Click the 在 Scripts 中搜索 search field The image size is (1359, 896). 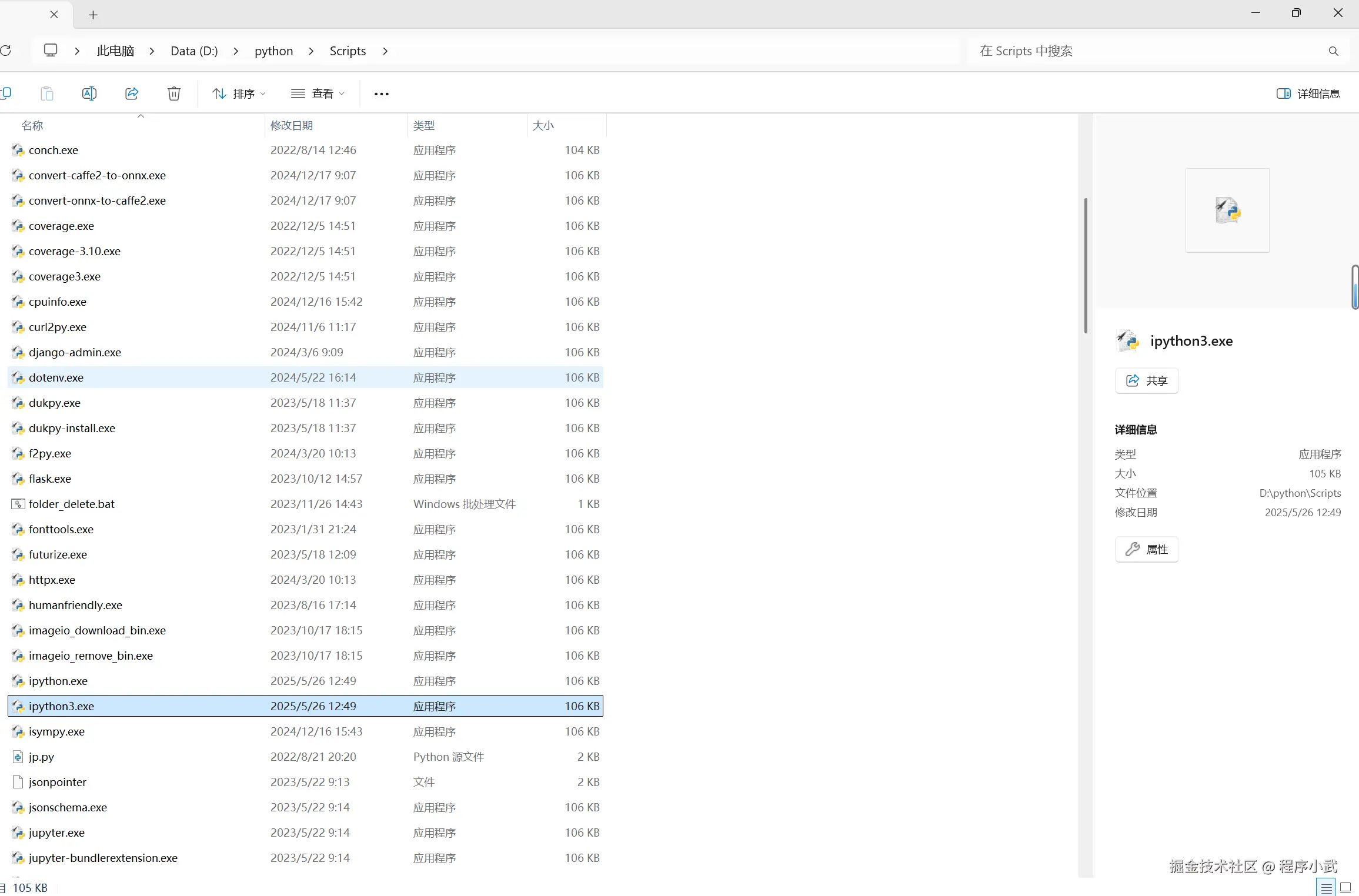[1141, 51]
